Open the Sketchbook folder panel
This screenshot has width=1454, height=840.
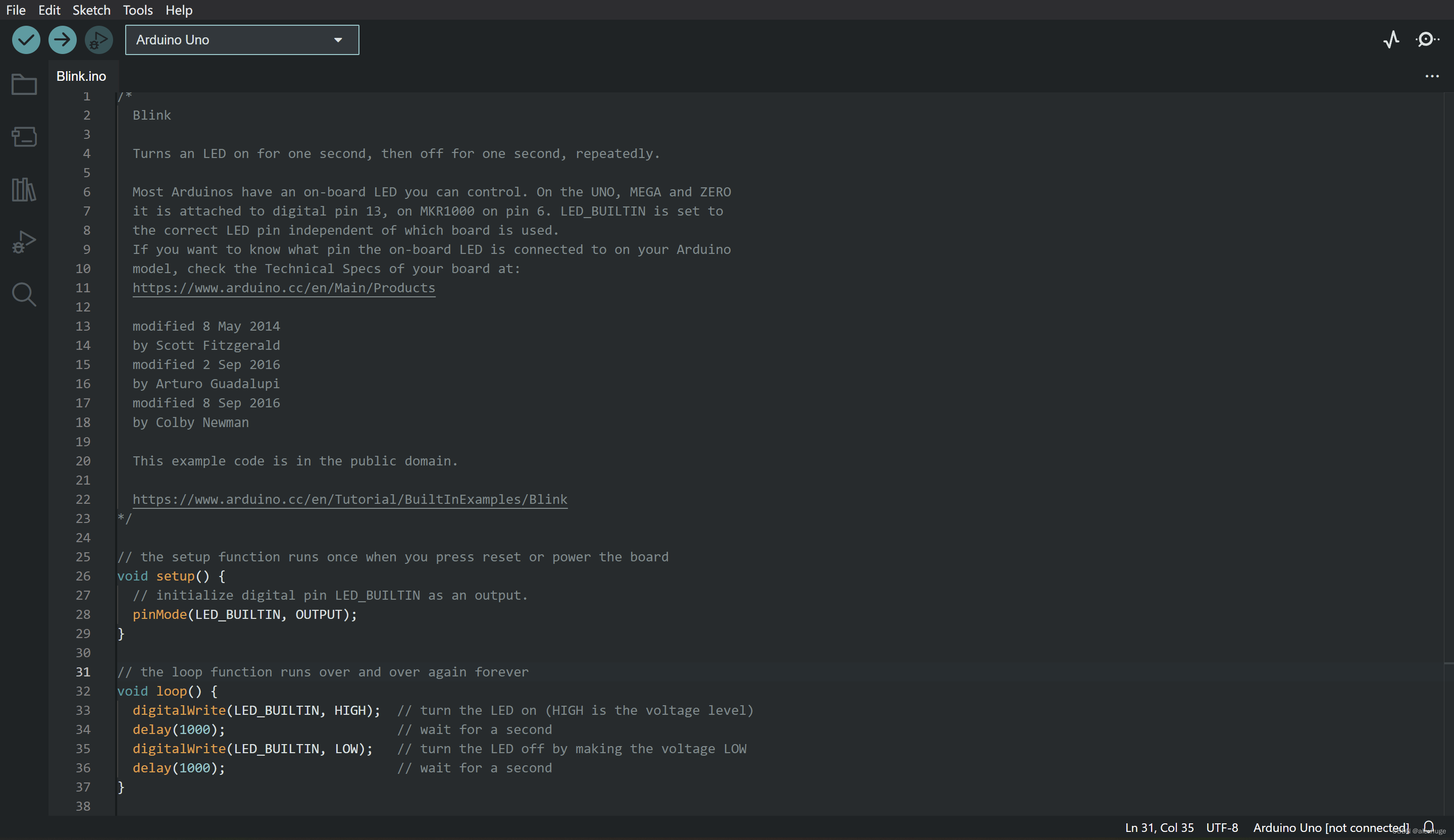click(24, 85)
